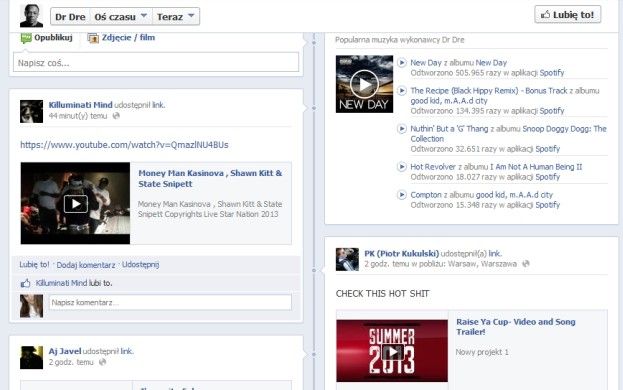Click play icon for Nuthin' But a 'G' Thang
623x390 pixels.
(x=402, y=129)
